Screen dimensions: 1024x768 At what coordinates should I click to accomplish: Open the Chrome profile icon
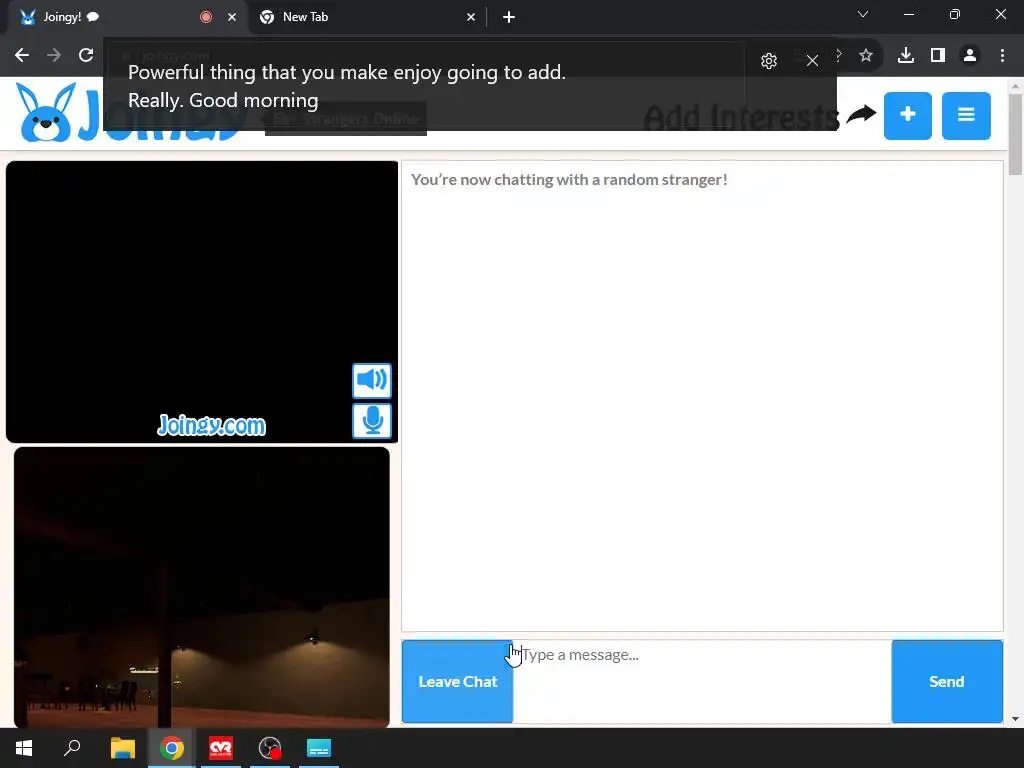click(970, 55)
